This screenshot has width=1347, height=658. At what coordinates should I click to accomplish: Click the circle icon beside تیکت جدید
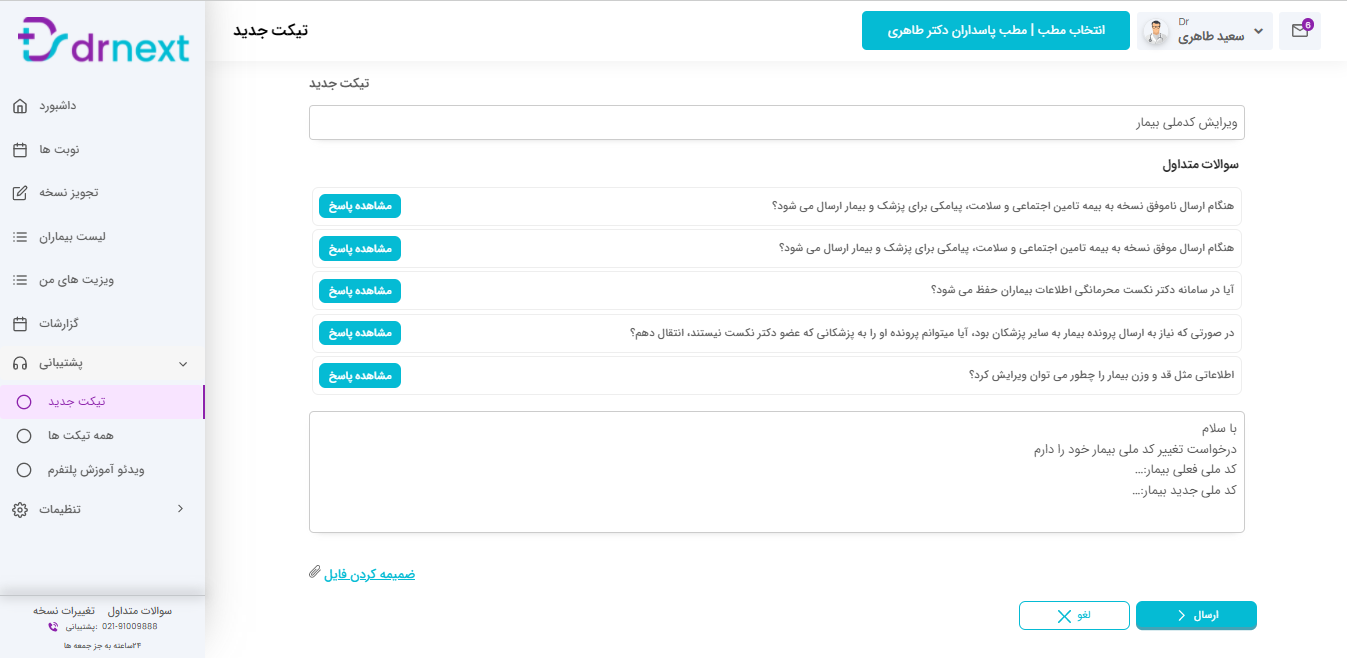coord(25,402)
